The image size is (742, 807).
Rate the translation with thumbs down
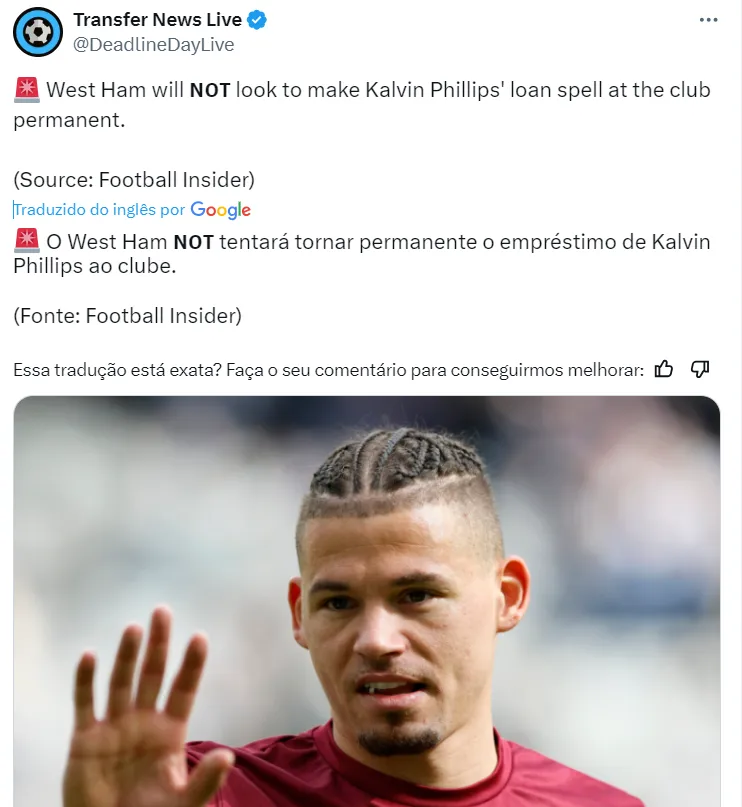pyautogui.click(x=700, y=369)
